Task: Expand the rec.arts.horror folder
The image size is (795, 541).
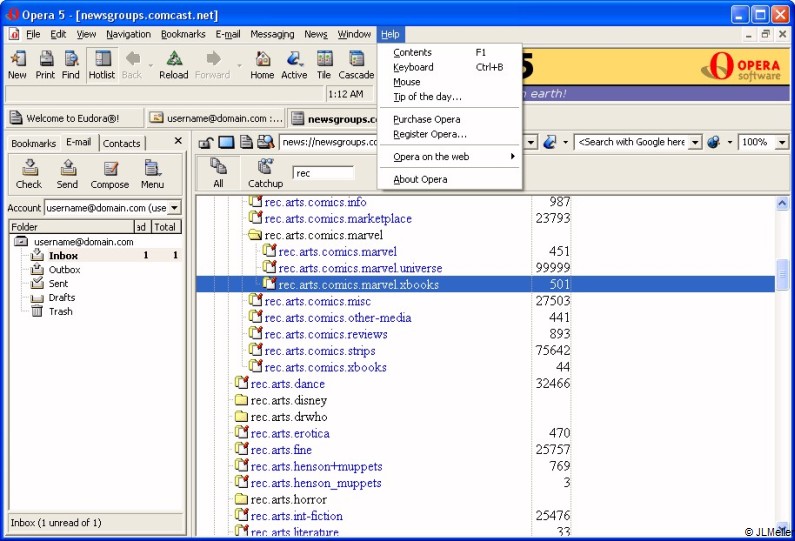Action: 241,499
